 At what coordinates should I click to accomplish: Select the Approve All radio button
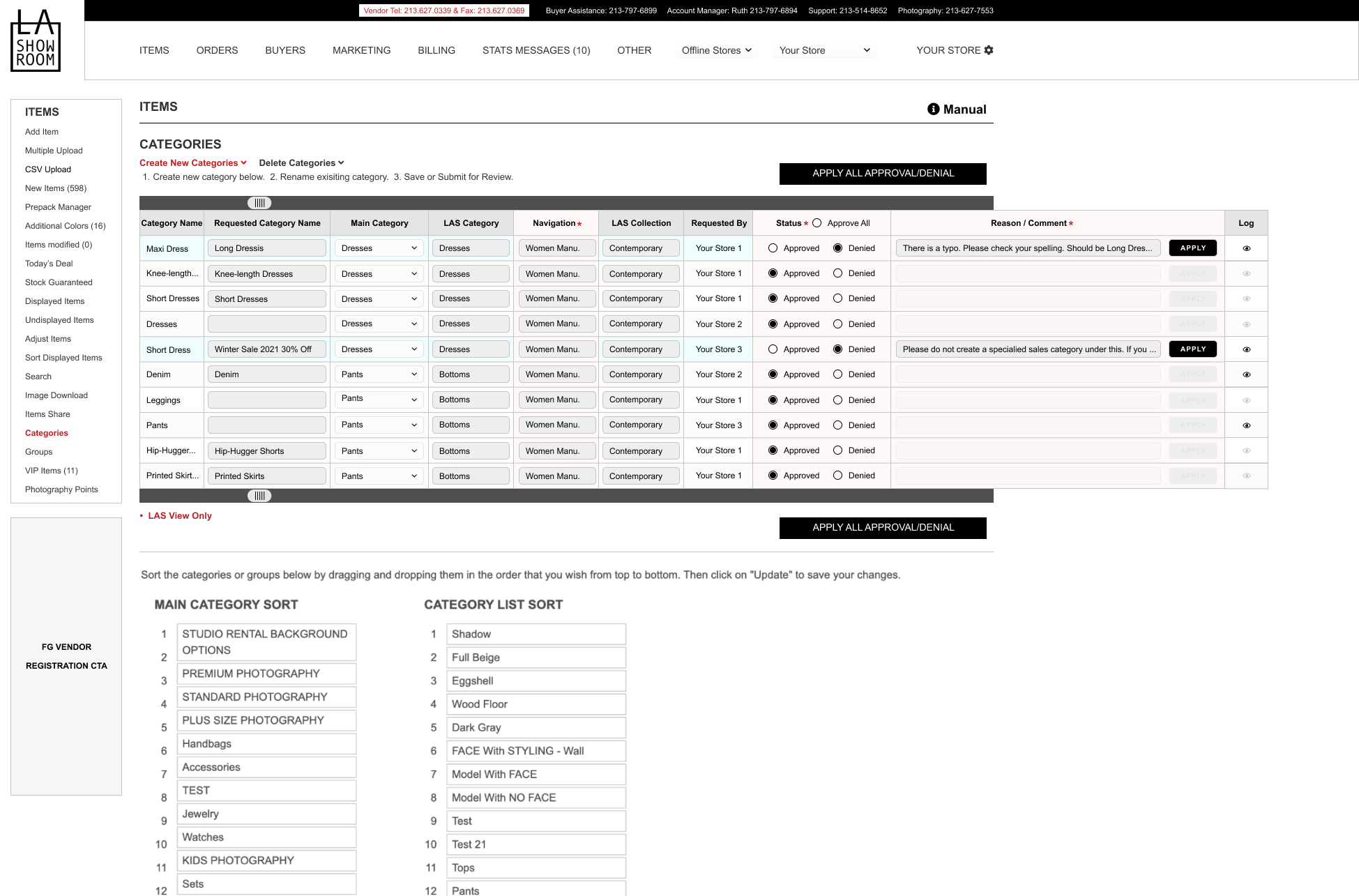(817, 223)
